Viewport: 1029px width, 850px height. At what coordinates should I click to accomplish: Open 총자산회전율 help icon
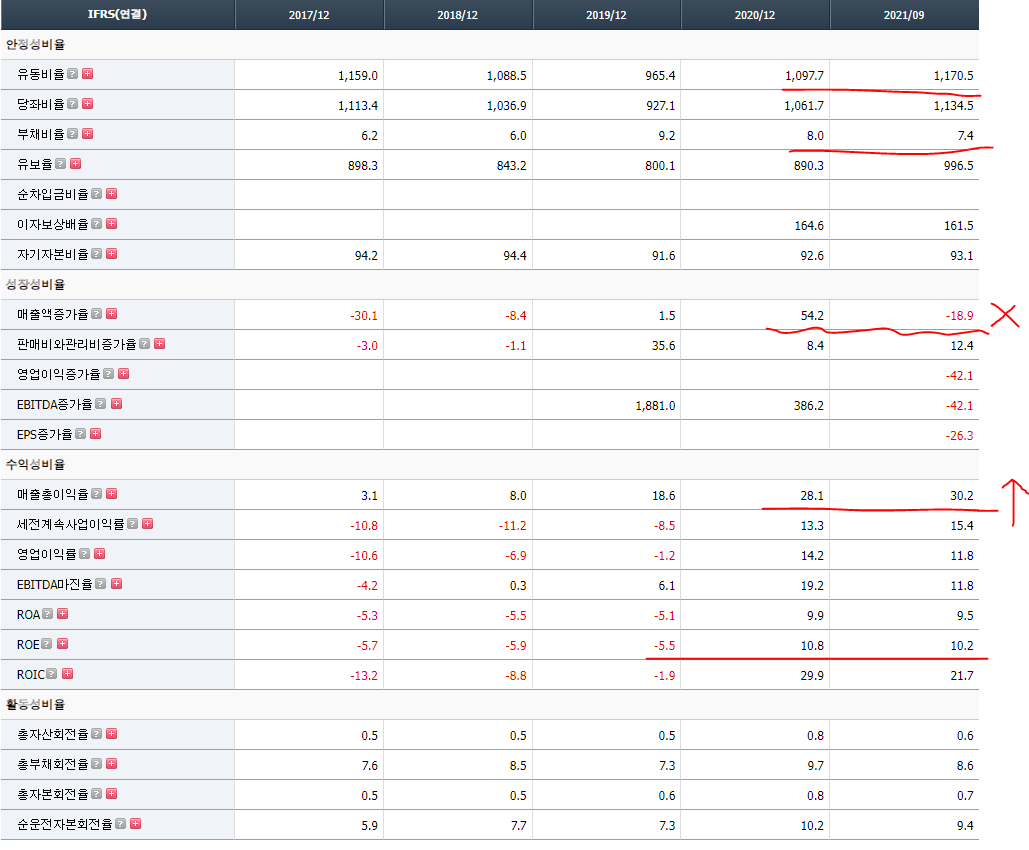tap(96, 734)
